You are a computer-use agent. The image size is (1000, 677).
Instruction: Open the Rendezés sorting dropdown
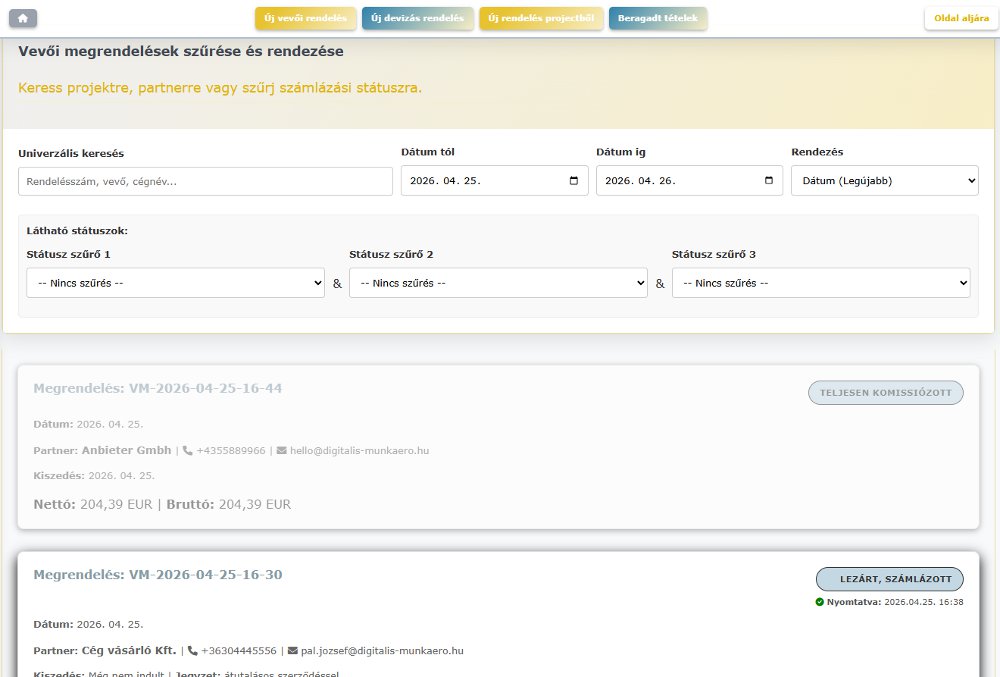(x=884, y=181)
